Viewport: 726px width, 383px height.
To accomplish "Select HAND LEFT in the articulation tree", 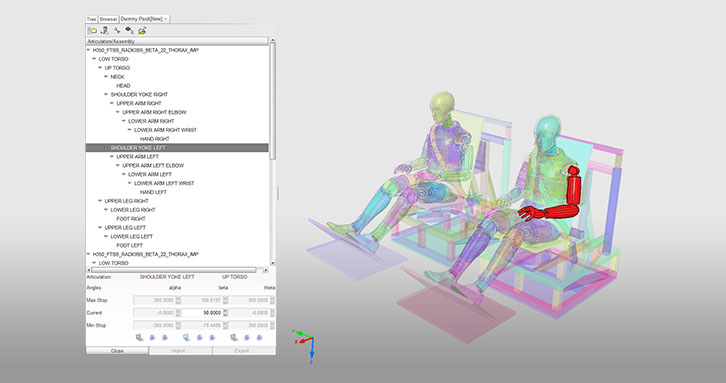I will (153, 192).
